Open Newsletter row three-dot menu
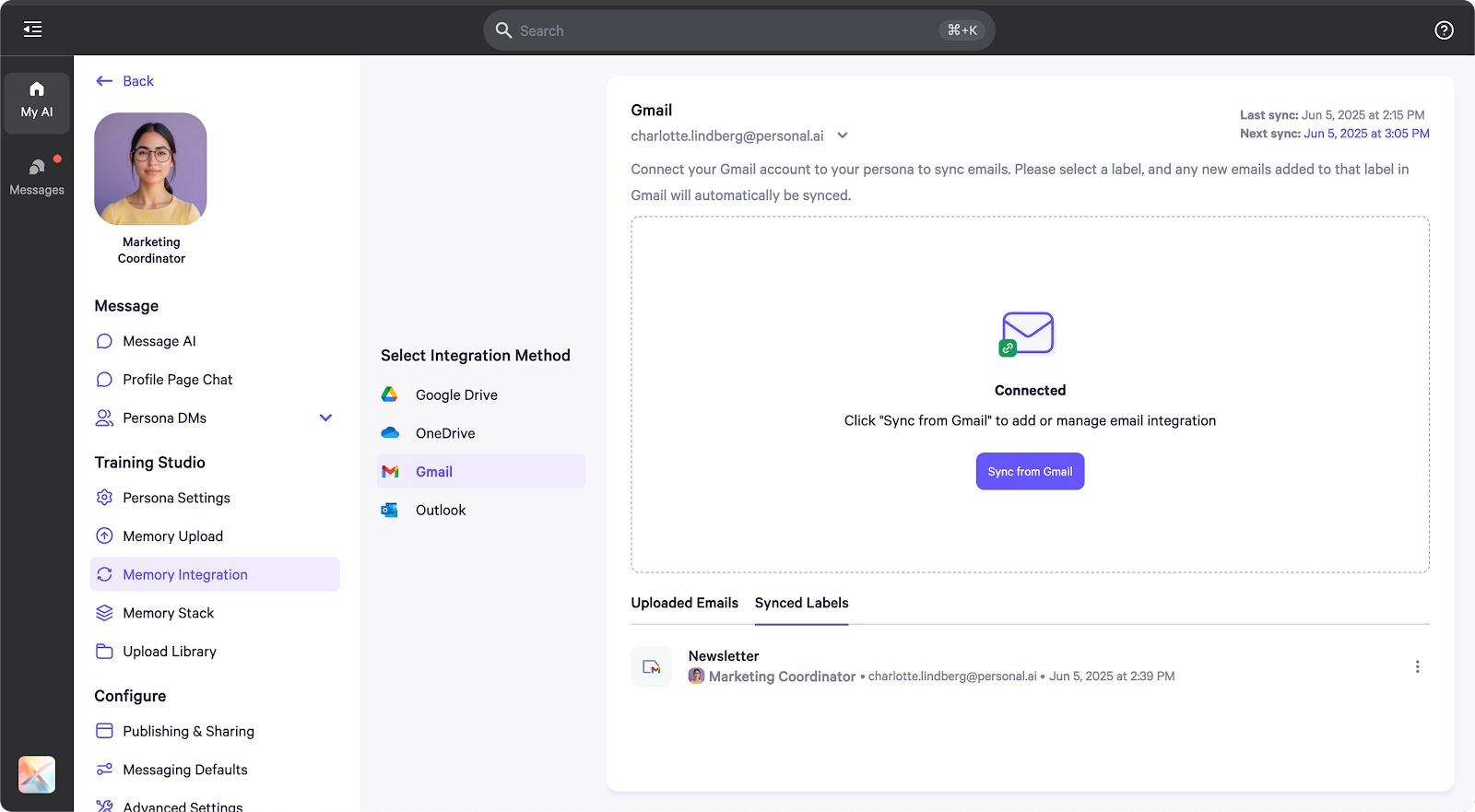 (1417, 666)
